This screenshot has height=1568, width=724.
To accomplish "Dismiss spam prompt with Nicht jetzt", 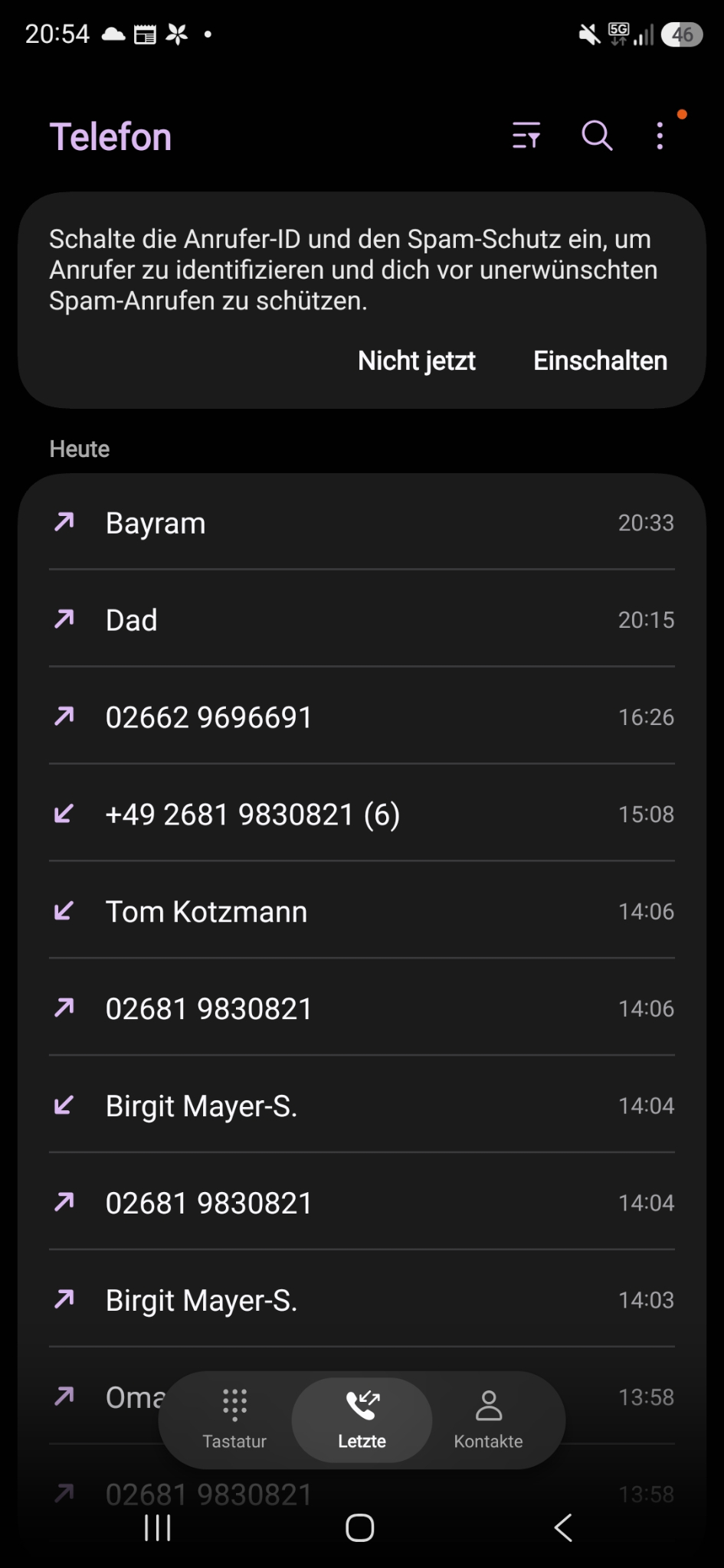I will click(x=417, y=361).
